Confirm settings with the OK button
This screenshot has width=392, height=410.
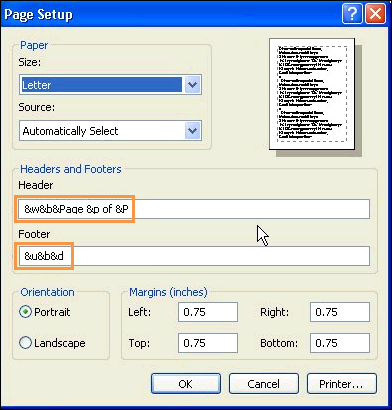pos(186,384)
